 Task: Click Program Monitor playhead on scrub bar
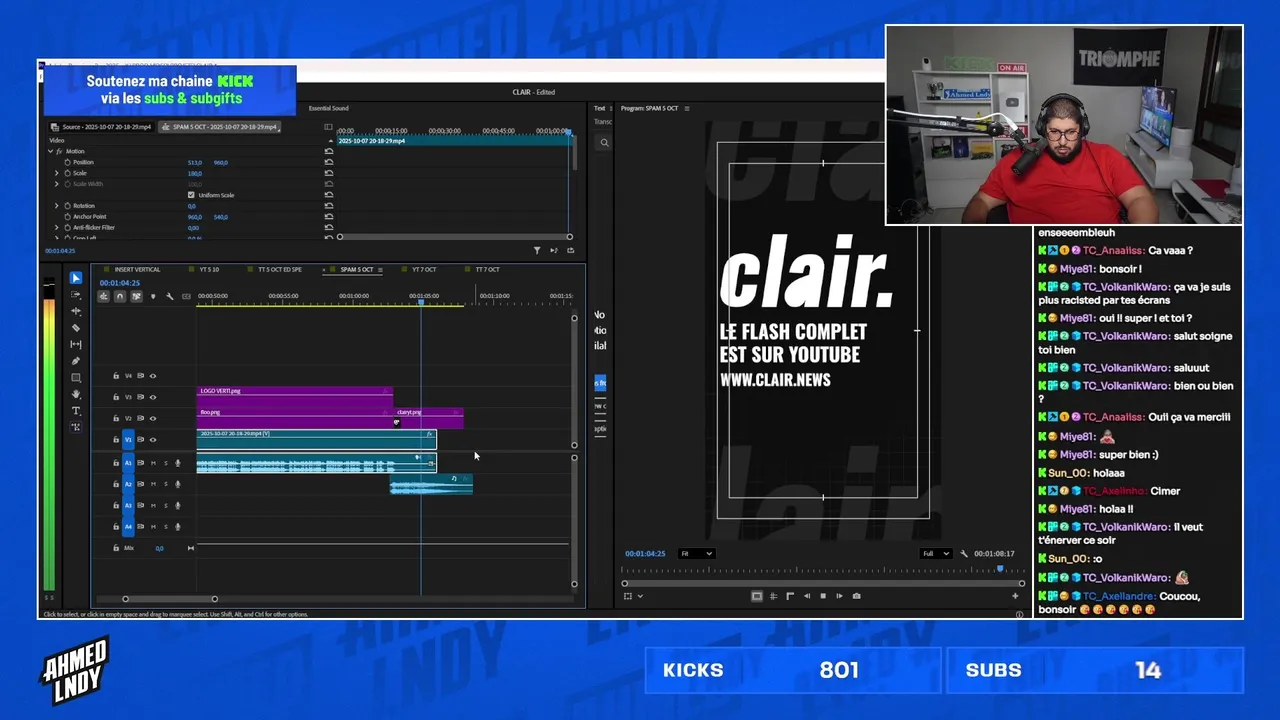(x=999, y=569)
